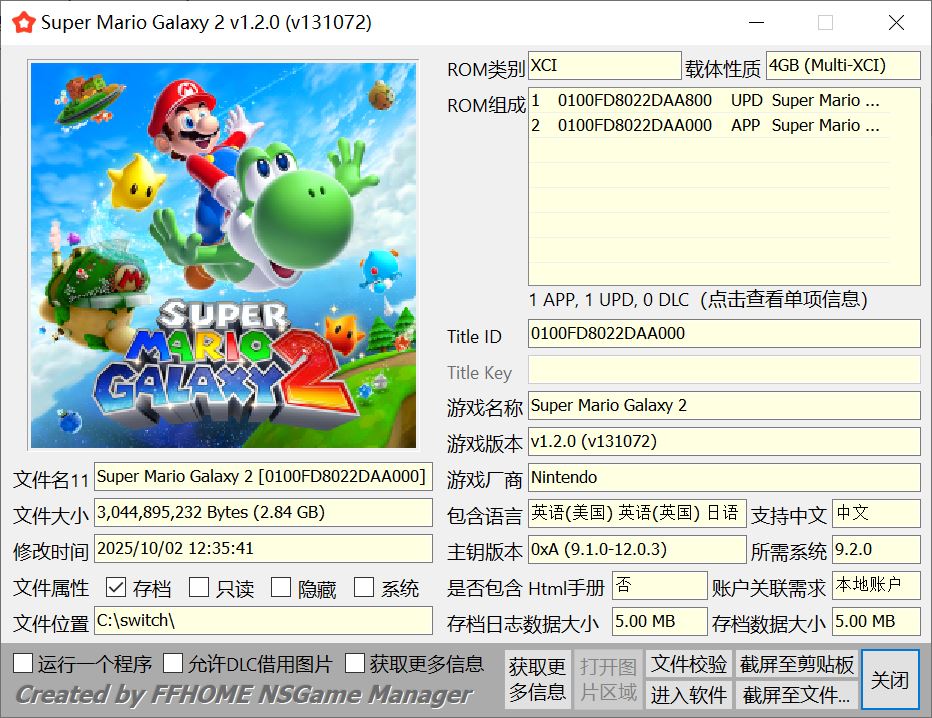The height and width of the screenshot is (718, 932).
Task: Click the 关闭 button
Action: point(890,679)
